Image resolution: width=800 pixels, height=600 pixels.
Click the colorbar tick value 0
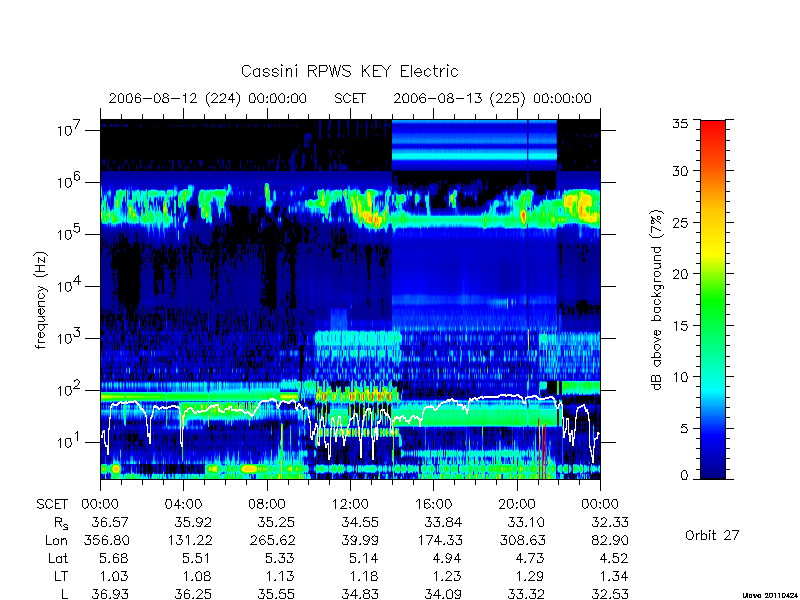click(x=684, y=476)
